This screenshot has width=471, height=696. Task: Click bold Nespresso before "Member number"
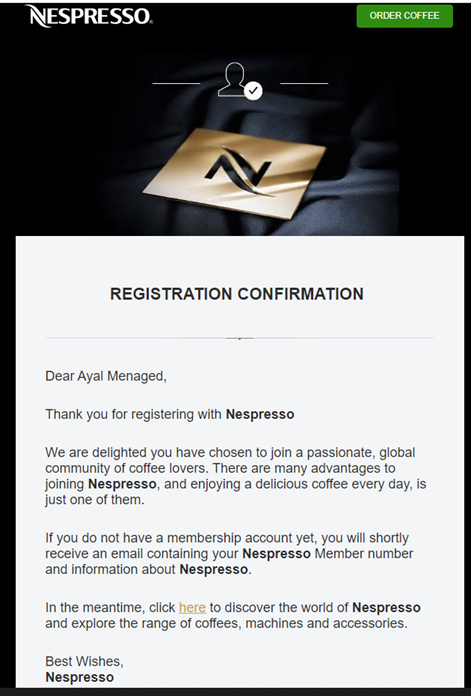click(x=276, y=554)
